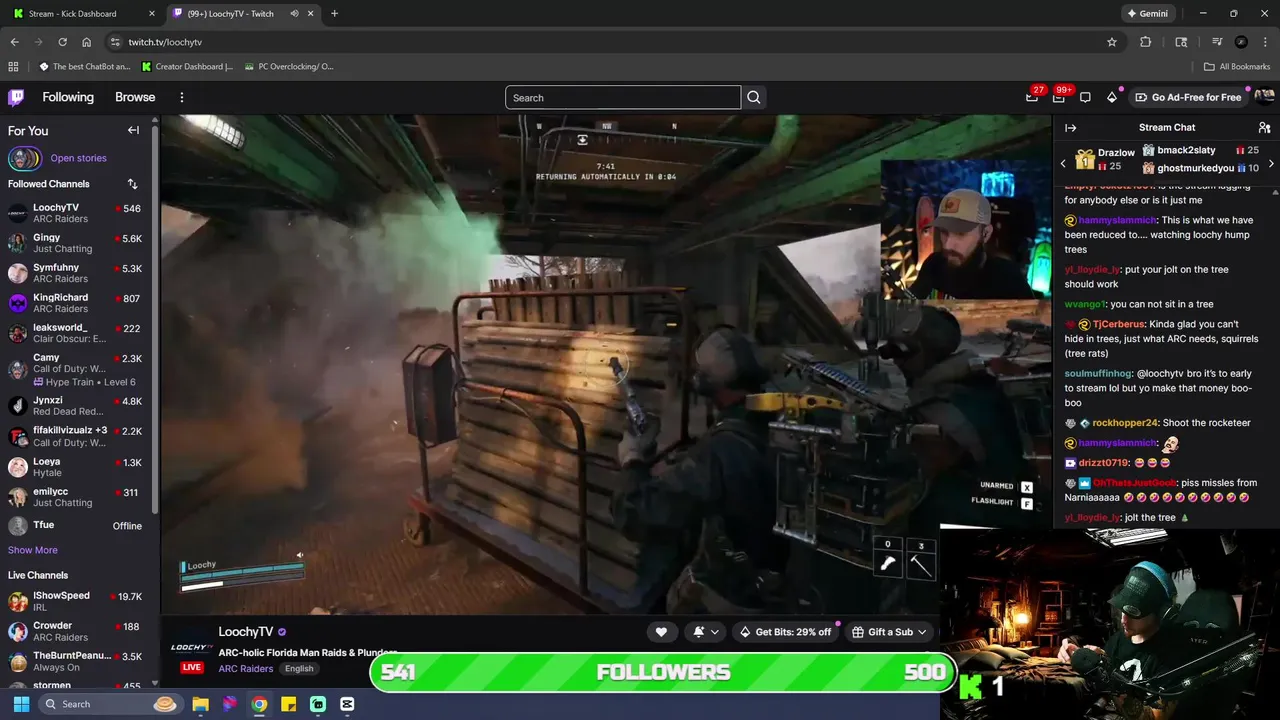1280x720 pixels.
Task: Open the notification bell dropdown for LoochyTV
Action: click(705, 632)
